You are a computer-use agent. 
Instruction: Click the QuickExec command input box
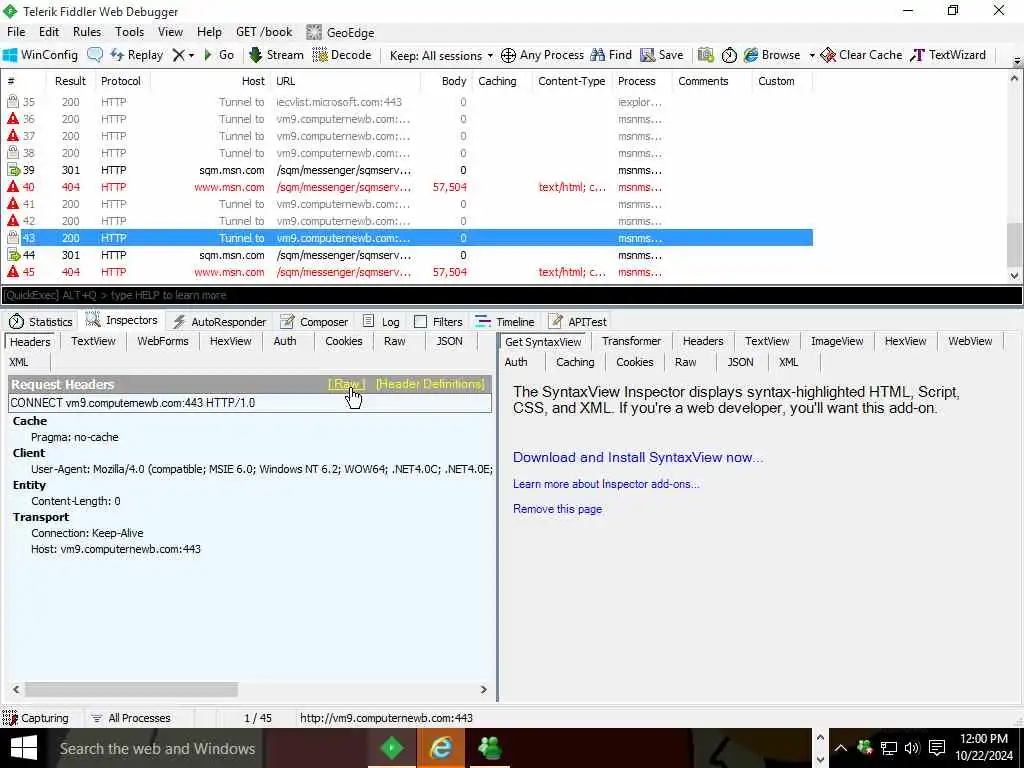tap(511, 295)
